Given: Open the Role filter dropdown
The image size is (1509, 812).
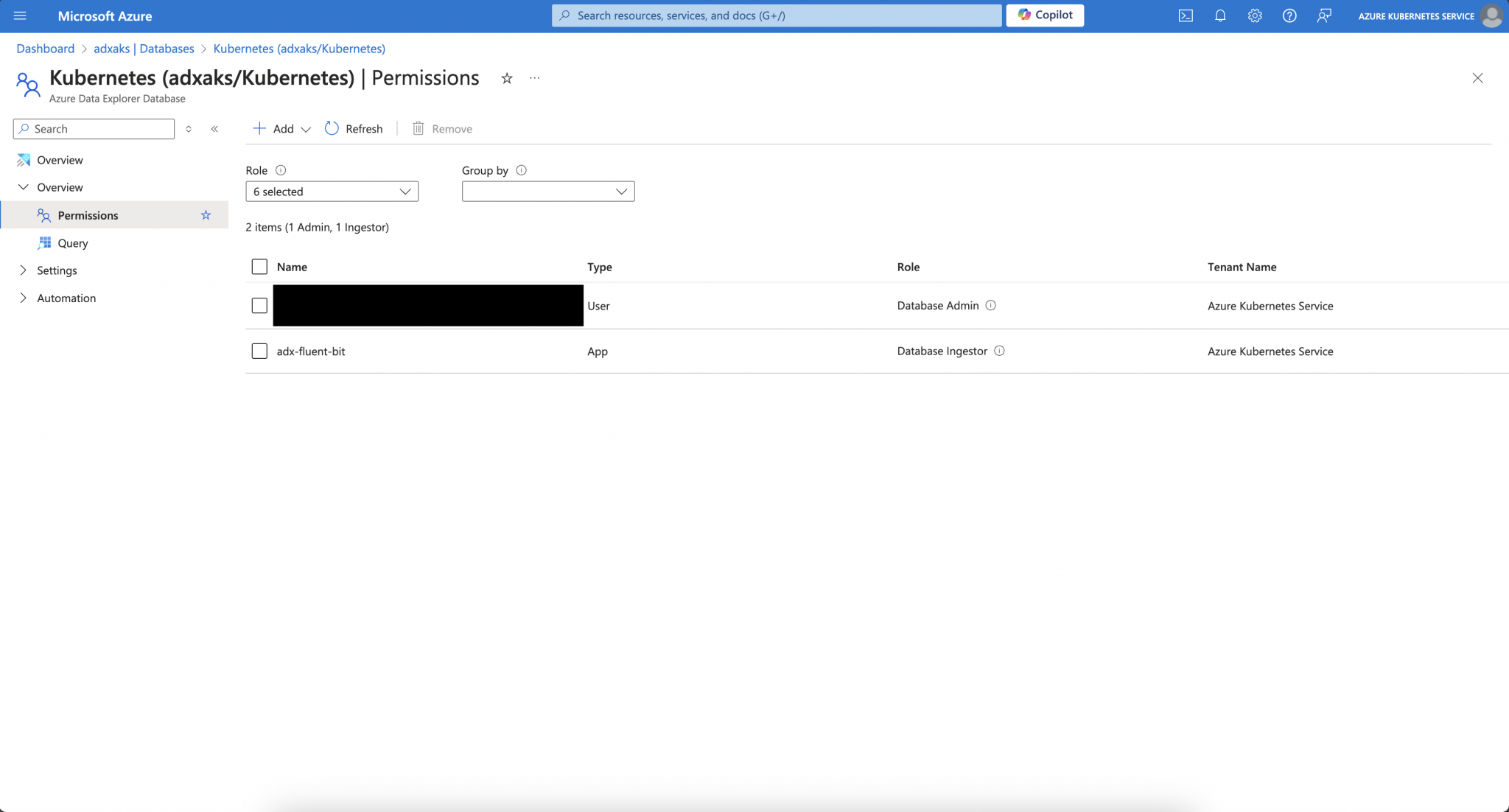Looking at the screenshot, I should [x=332, y=192].
